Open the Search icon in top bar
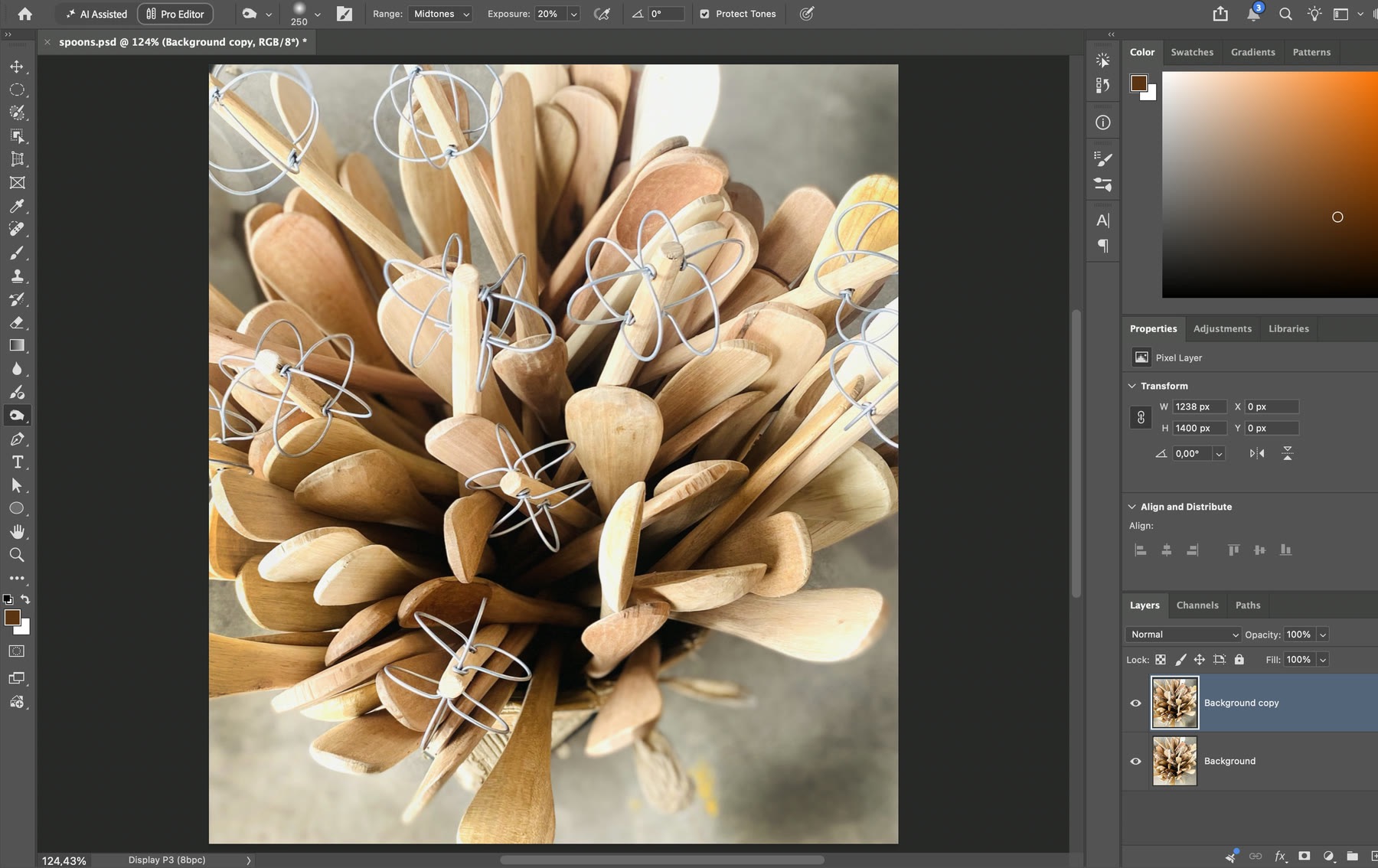The image size is (1378, 868). click(1285, 14)
